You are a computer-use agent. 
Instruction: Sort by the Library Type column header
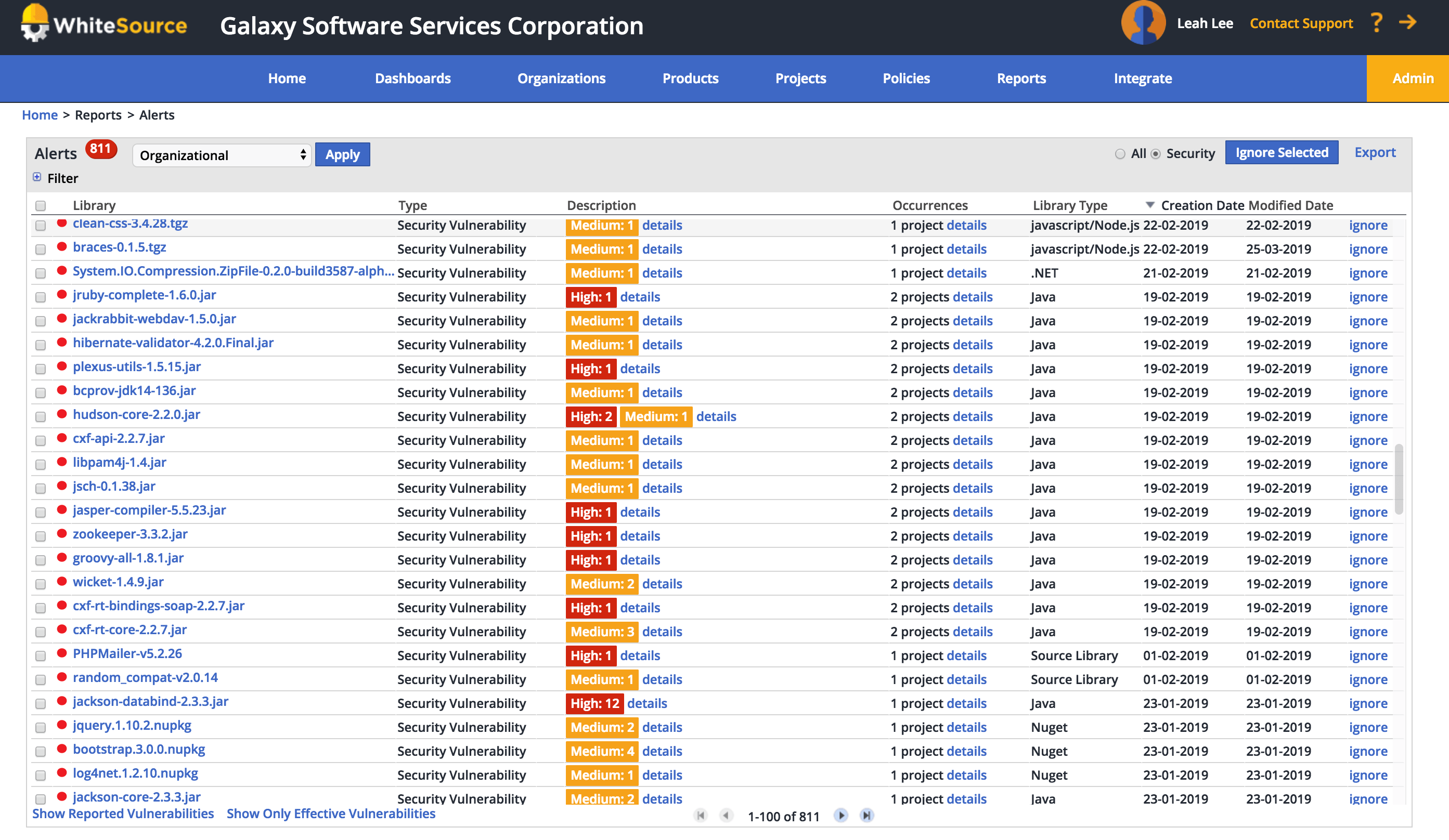coord(1070,205)
